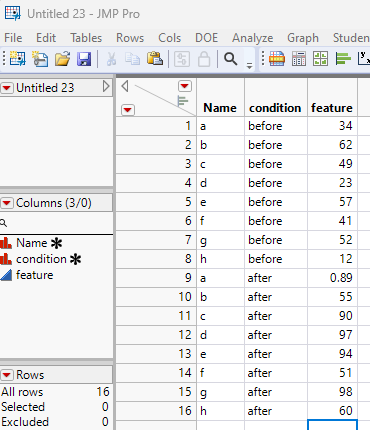Click the Distribution analysis toolbar icon
Screen dimensions: 370x430
(x=277, y=59)
